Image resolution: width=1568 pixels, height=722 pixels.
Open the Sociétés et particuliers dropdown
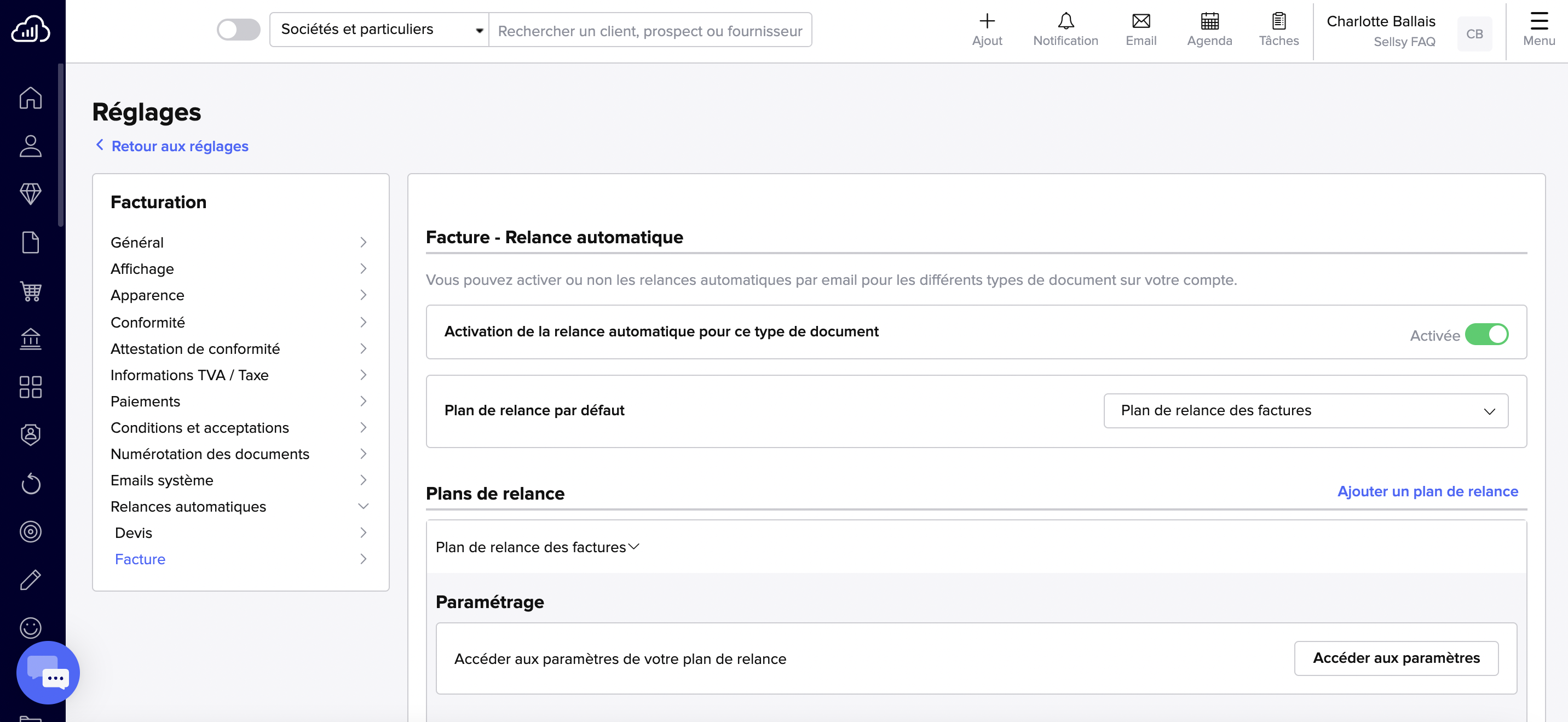pyautogui.click(x=379, y=29)
